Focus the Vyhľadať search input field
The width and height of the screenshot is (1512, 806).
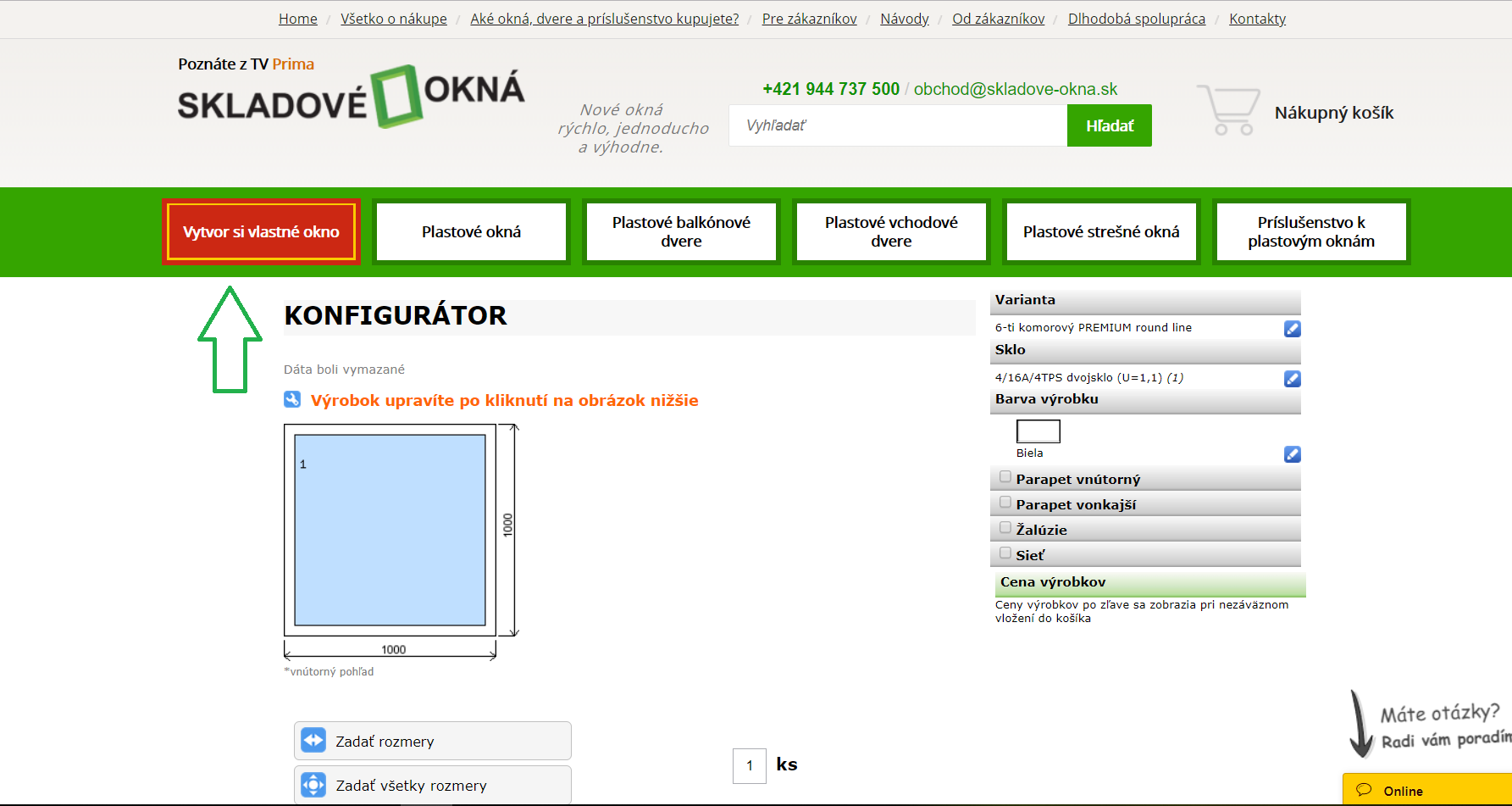[897, 125]
